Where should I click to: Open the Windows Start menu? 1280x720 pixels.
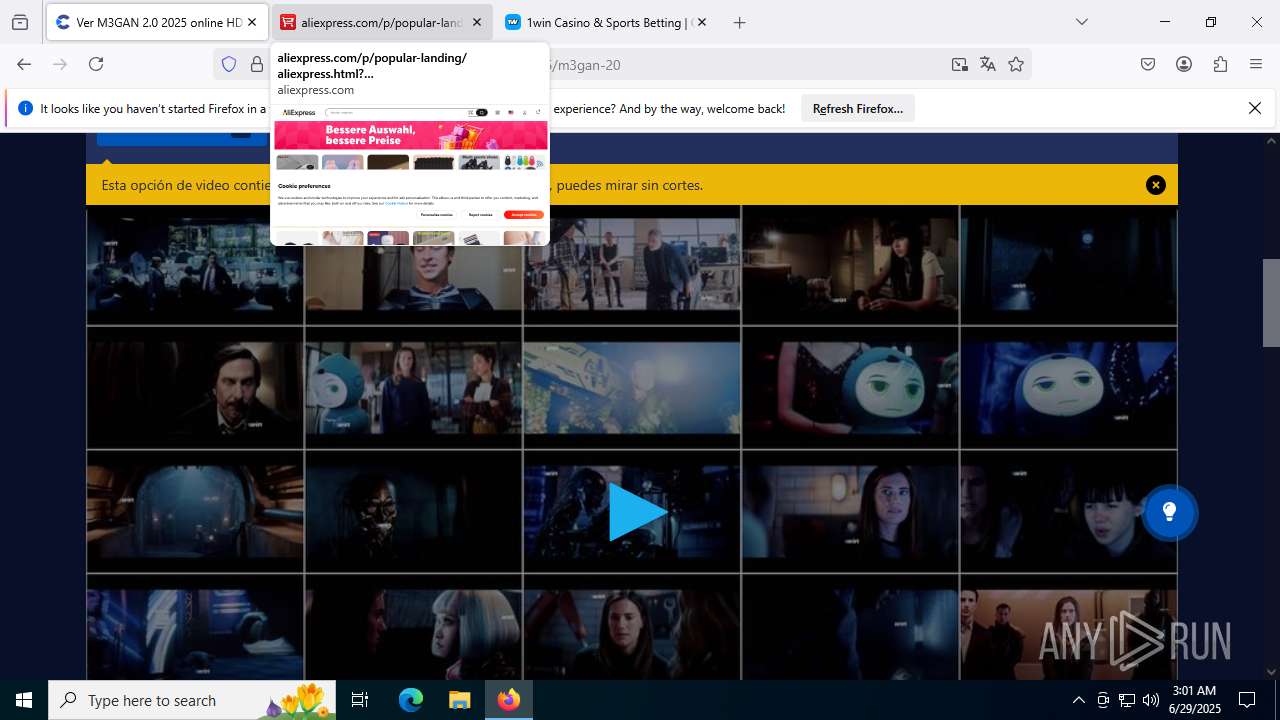pyautogui.click(x=24, y=700)
